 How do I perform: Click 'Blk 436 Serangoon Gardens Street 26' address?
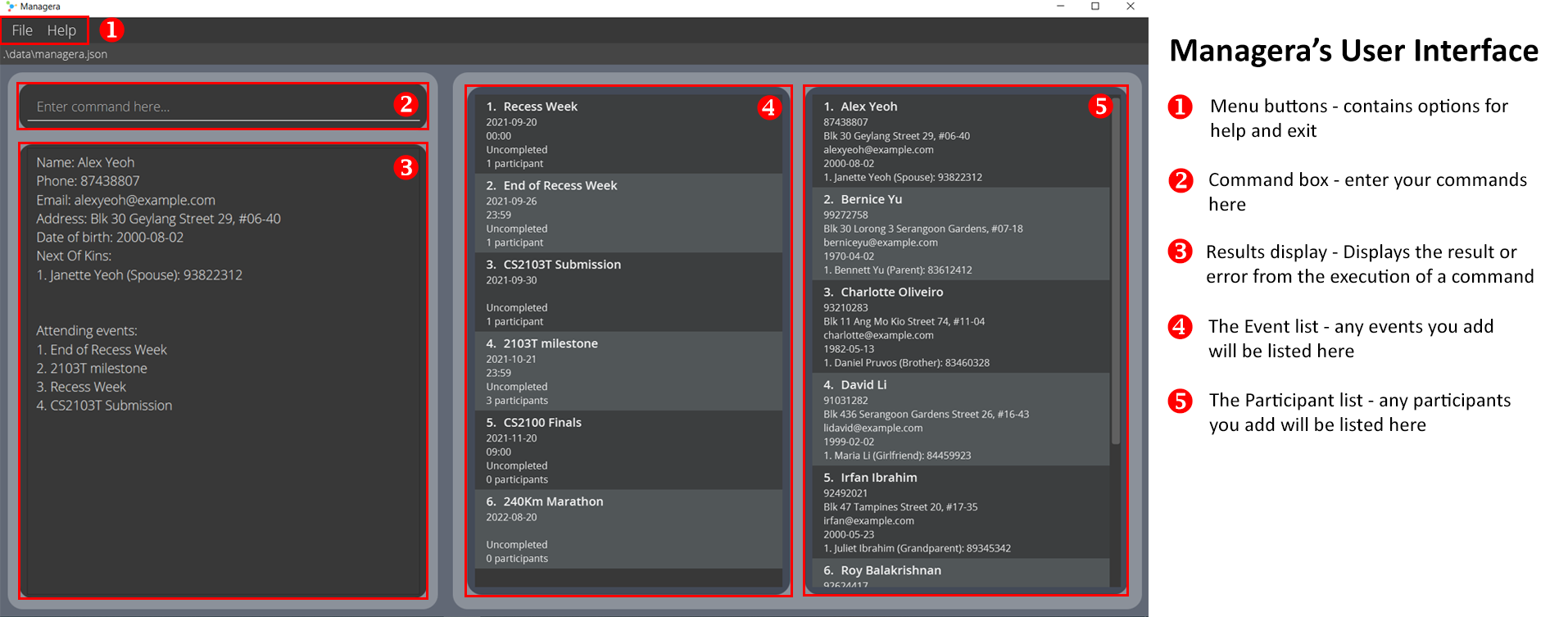926,414
